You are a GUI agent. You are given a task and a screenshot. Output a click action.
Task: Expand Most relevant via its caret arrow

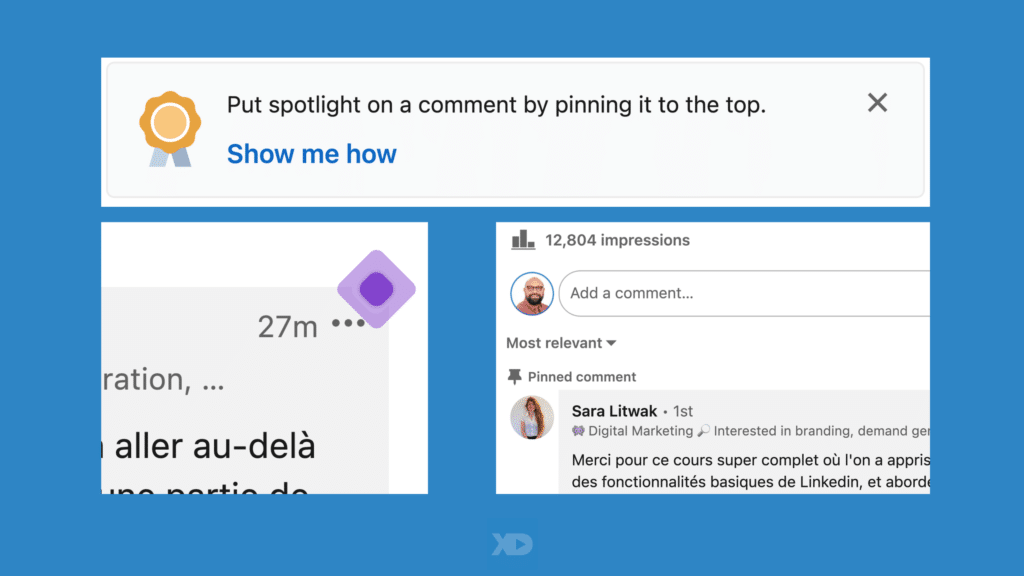609,343
